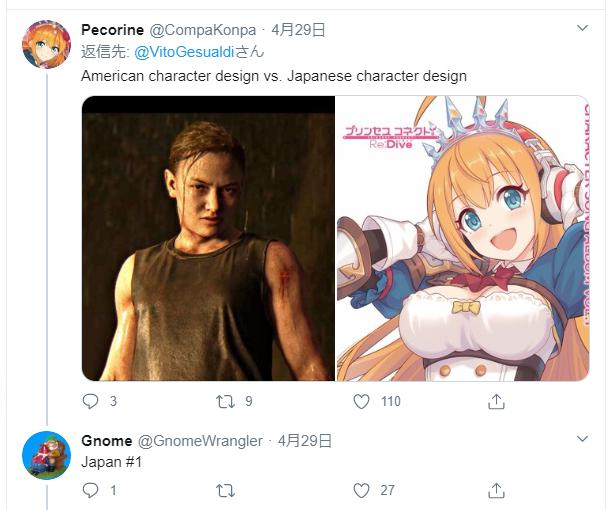Reply to Pecorine's tweet via comment icon
Image resolution: width=615 pixels, height=510 pixels.
(91, 401)
